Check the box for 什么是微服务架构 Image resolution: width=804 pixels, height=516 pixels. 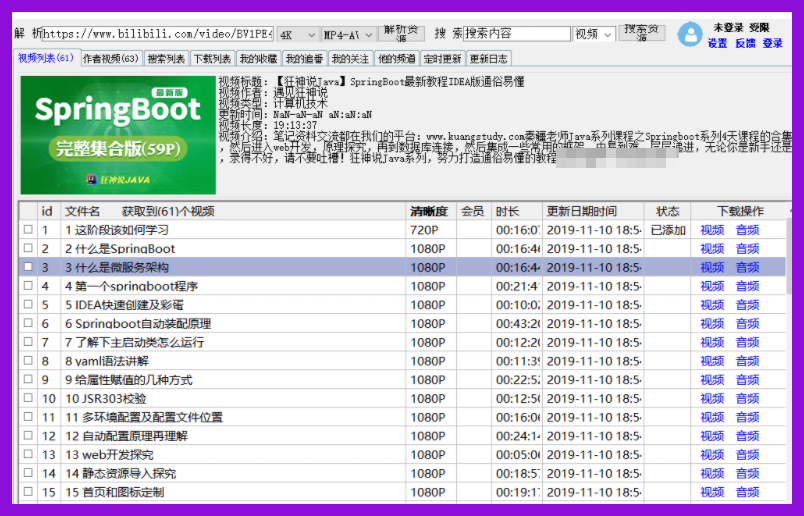click(28, 267)
